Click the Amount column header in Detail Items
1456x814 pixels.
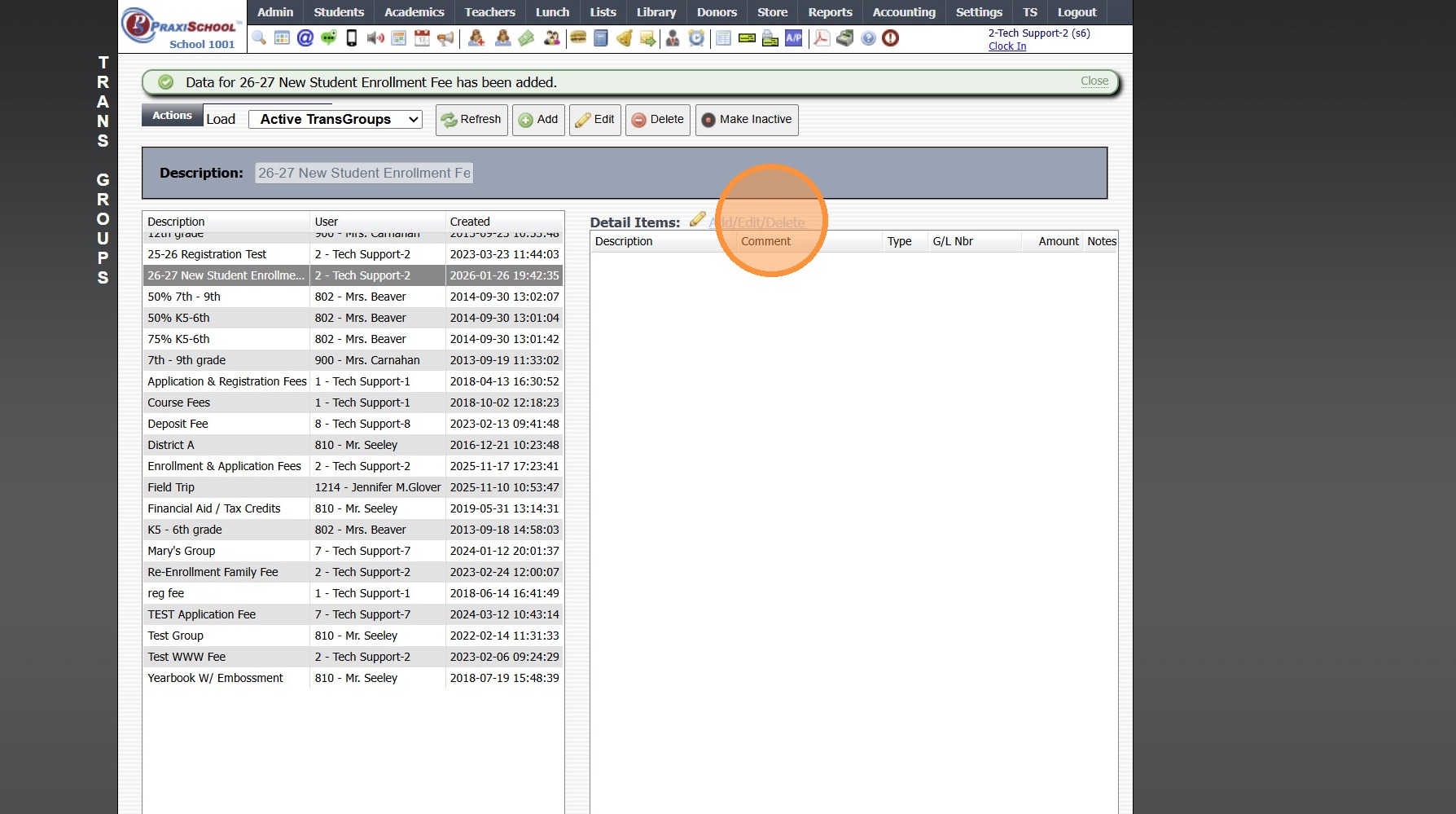pos(1052,241)
